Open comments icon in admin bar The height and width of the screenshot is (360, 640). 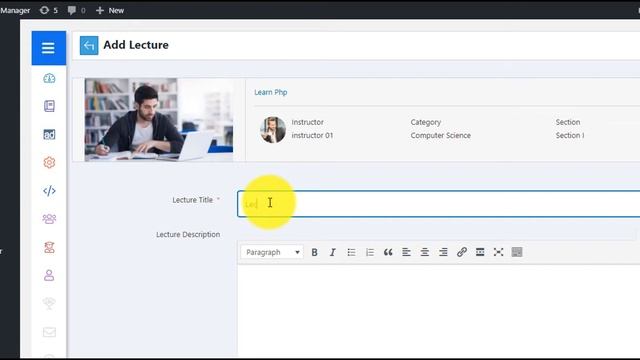pos(76,10)
